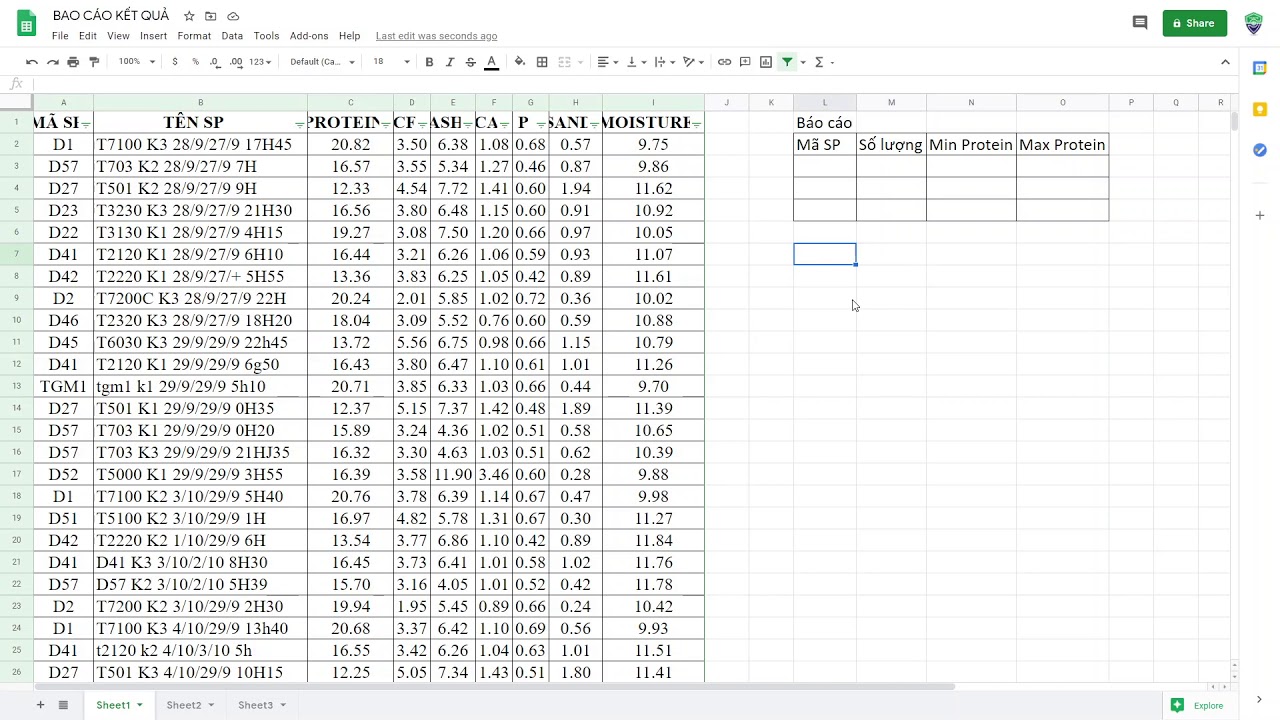Image resolution: width=1280 pixels, height=720 pixels.
Task: Open the text color picker
Action: pyautogui.click(x=491, y=62)
